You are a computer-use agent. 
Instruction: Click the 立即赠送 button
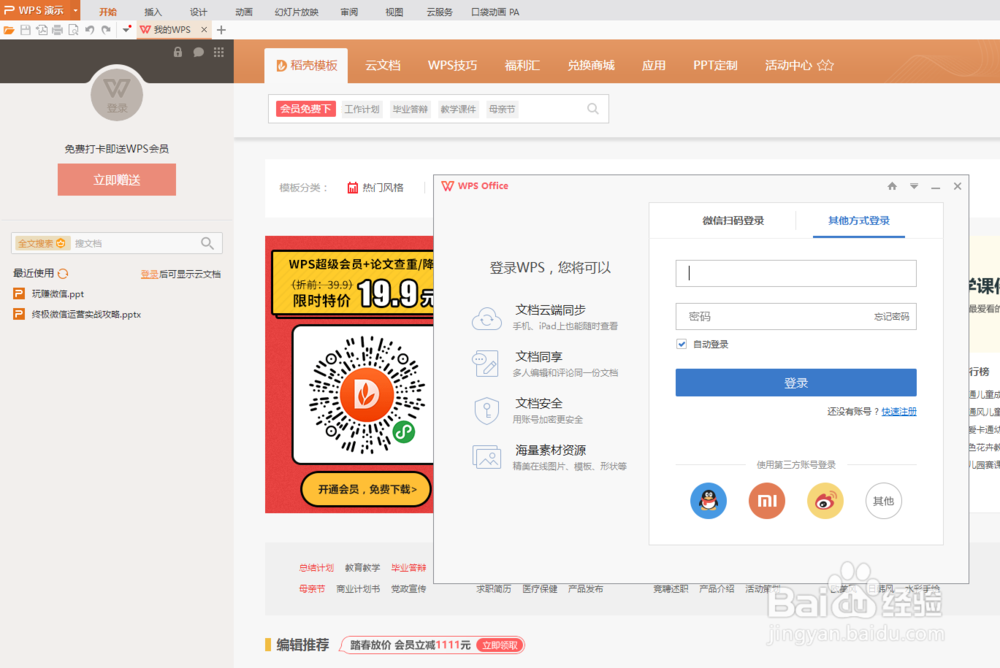click(117, 180)
